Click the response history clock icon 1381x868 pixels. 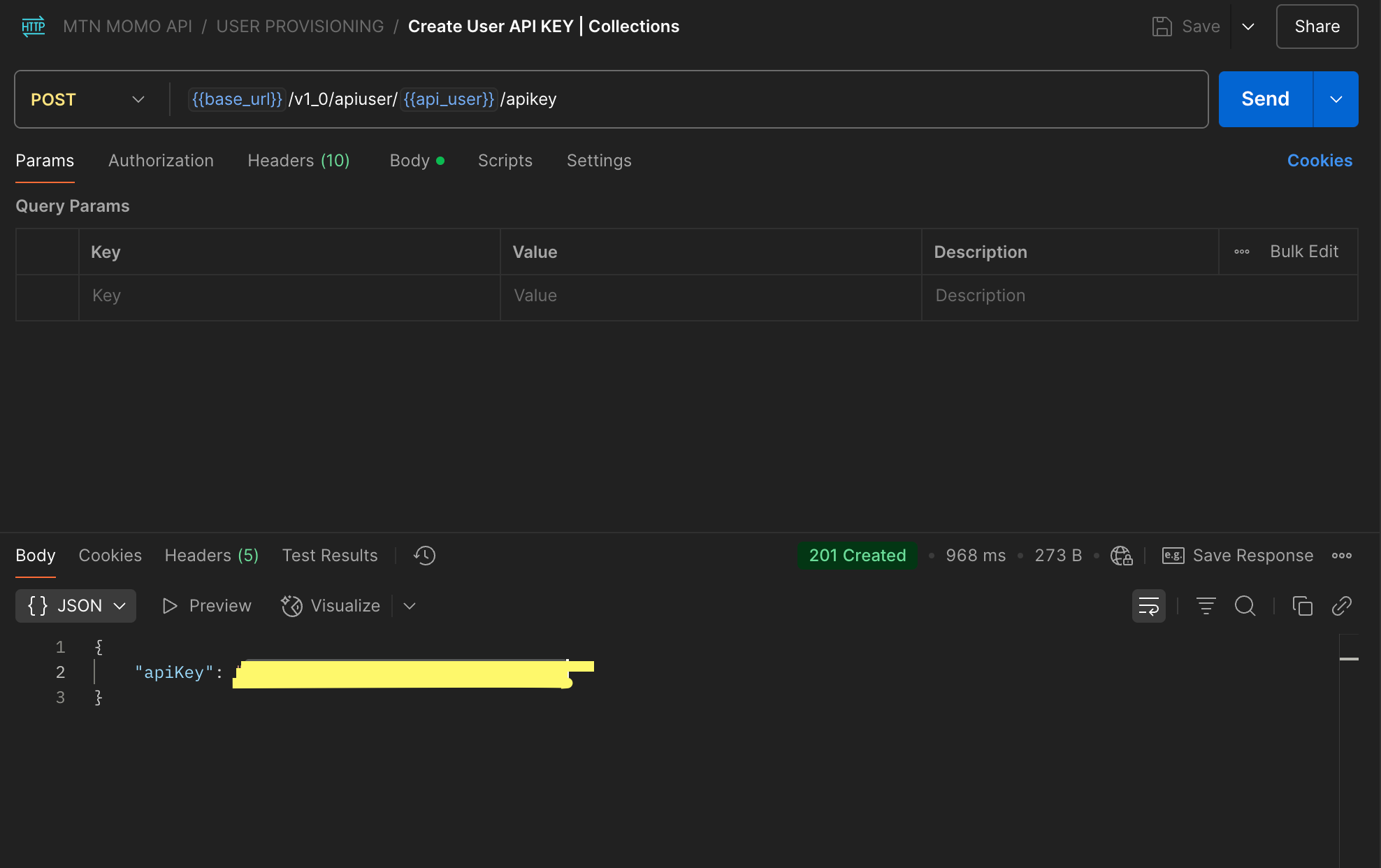424,556
